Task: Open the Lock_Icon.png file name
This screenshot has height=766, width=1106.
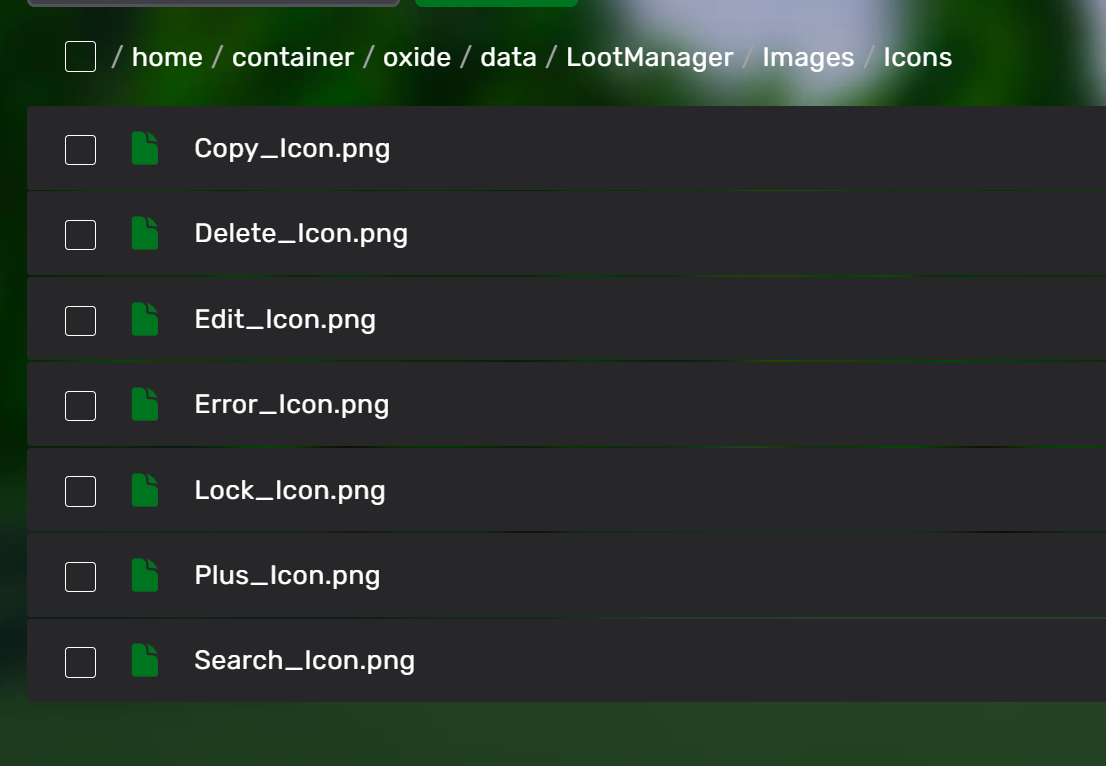Action: (290, 490)
